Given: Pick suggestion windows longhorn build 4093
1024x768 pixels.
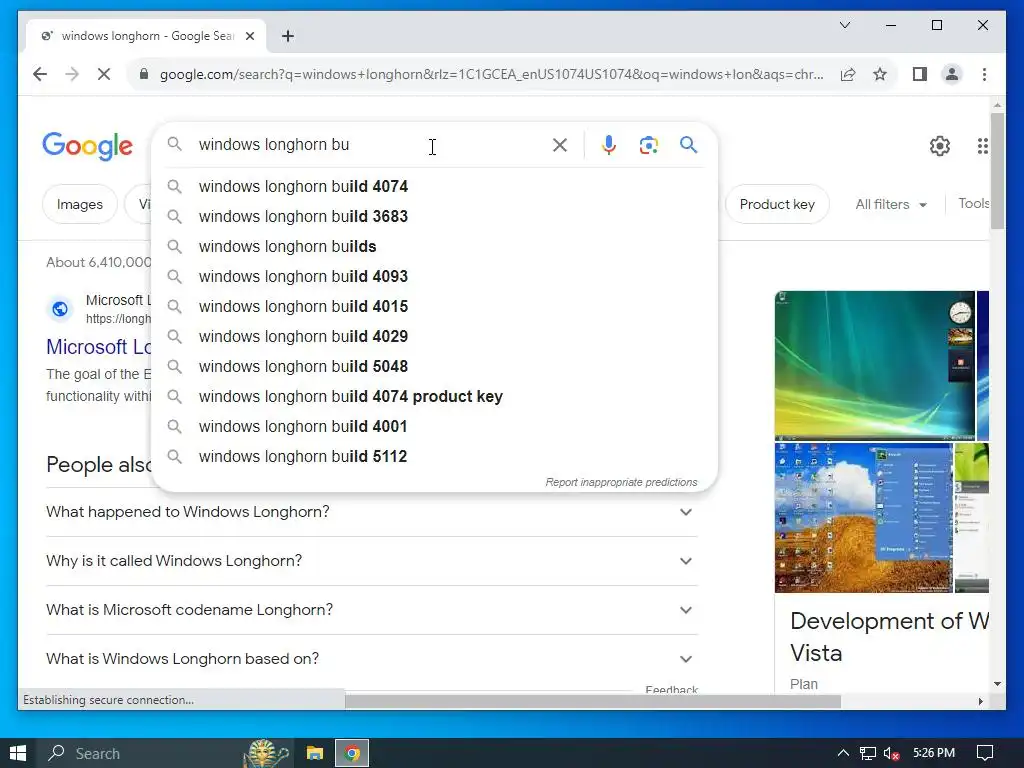Looking at the screenshot, I should tap(434, 276).
